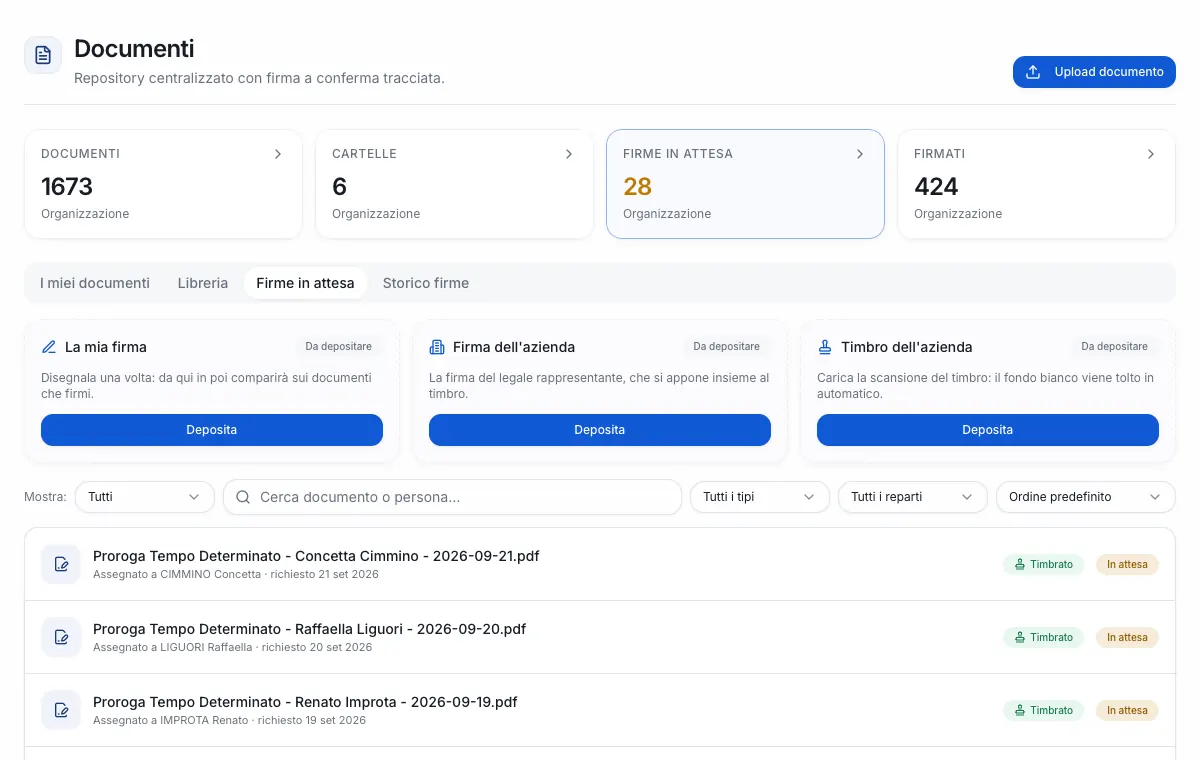Click Deposita under Timbro dell'azienda
This screenshot has width=1200, height=760.
coord(988,430)
